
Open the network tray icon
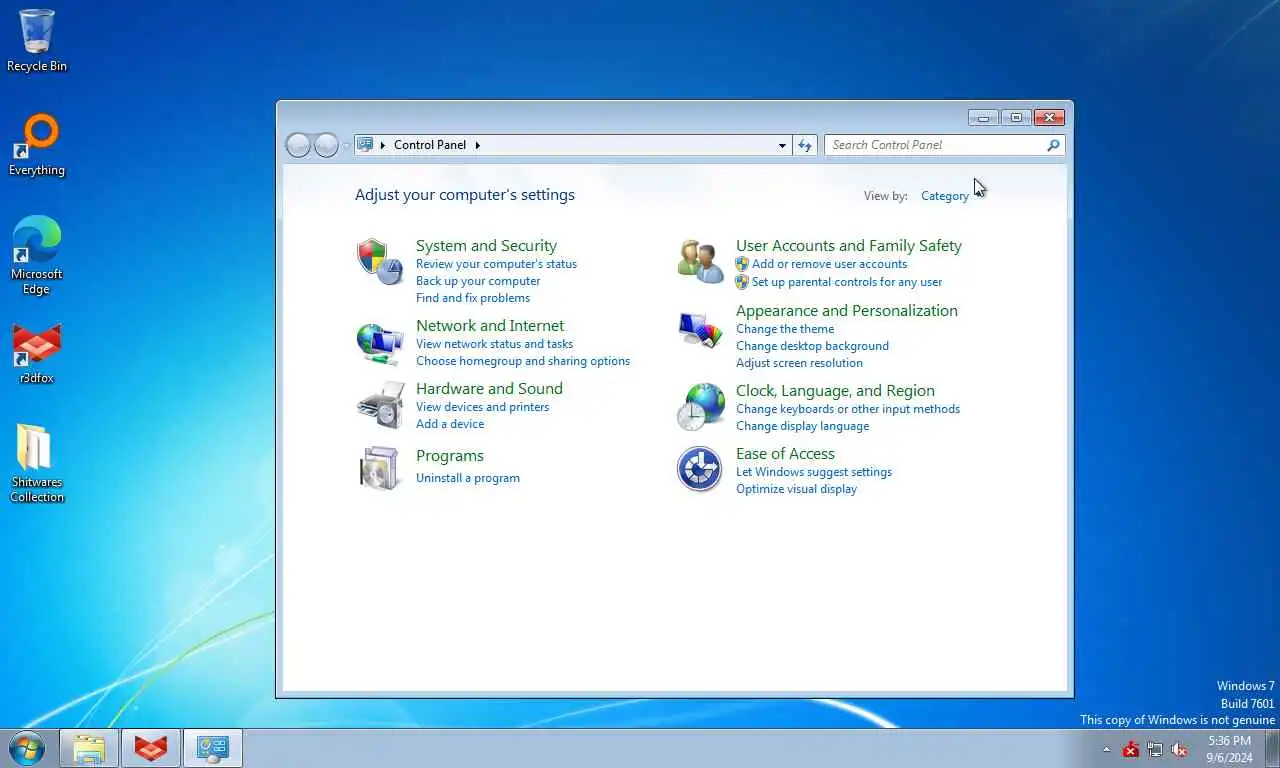pyautogui.click(x=1155, y=749)
